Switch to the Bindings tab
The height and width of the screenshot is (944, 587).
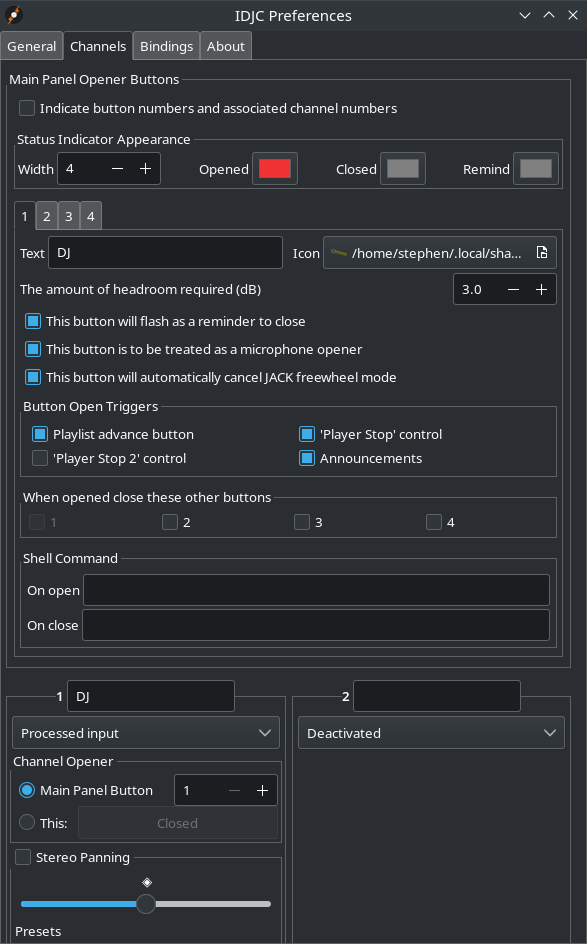tap(166, 46)
